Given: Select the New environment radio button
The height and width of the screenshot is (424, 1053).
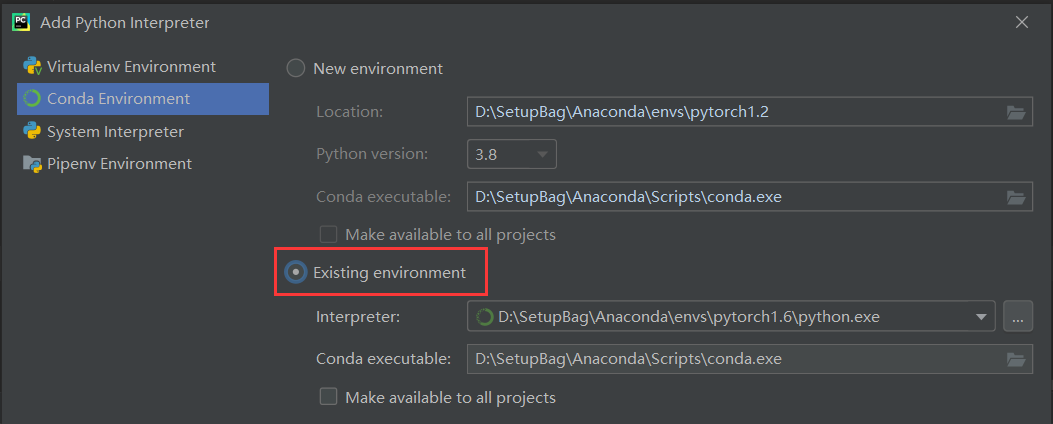Looking at the screenshot, I should [296, 68].
